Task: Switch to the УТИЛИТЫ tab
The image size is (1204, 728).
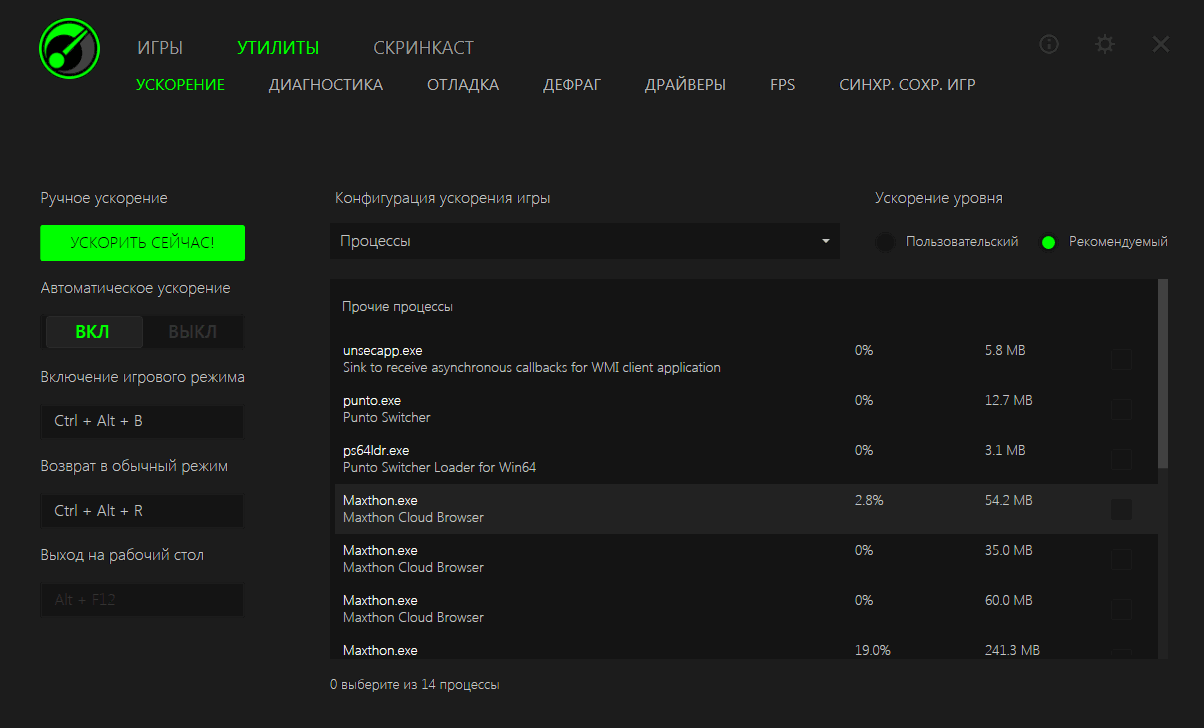Action: tap(278, 48)
